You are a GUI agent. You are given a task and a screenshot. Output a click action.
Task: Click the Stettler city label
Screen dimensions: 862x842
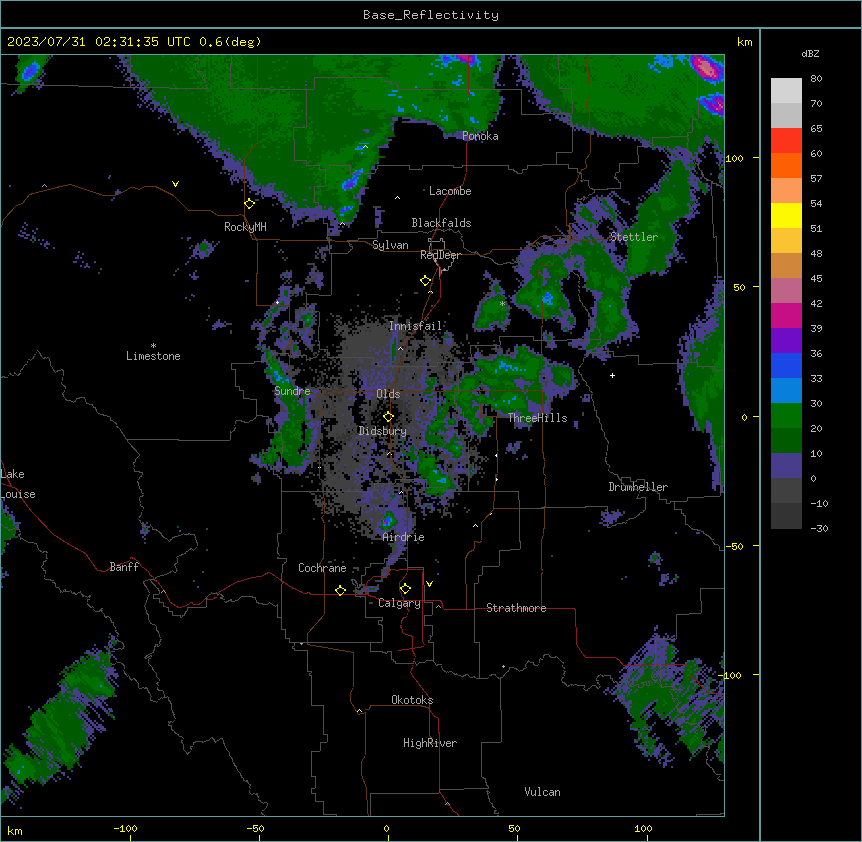tap(634, 237)
